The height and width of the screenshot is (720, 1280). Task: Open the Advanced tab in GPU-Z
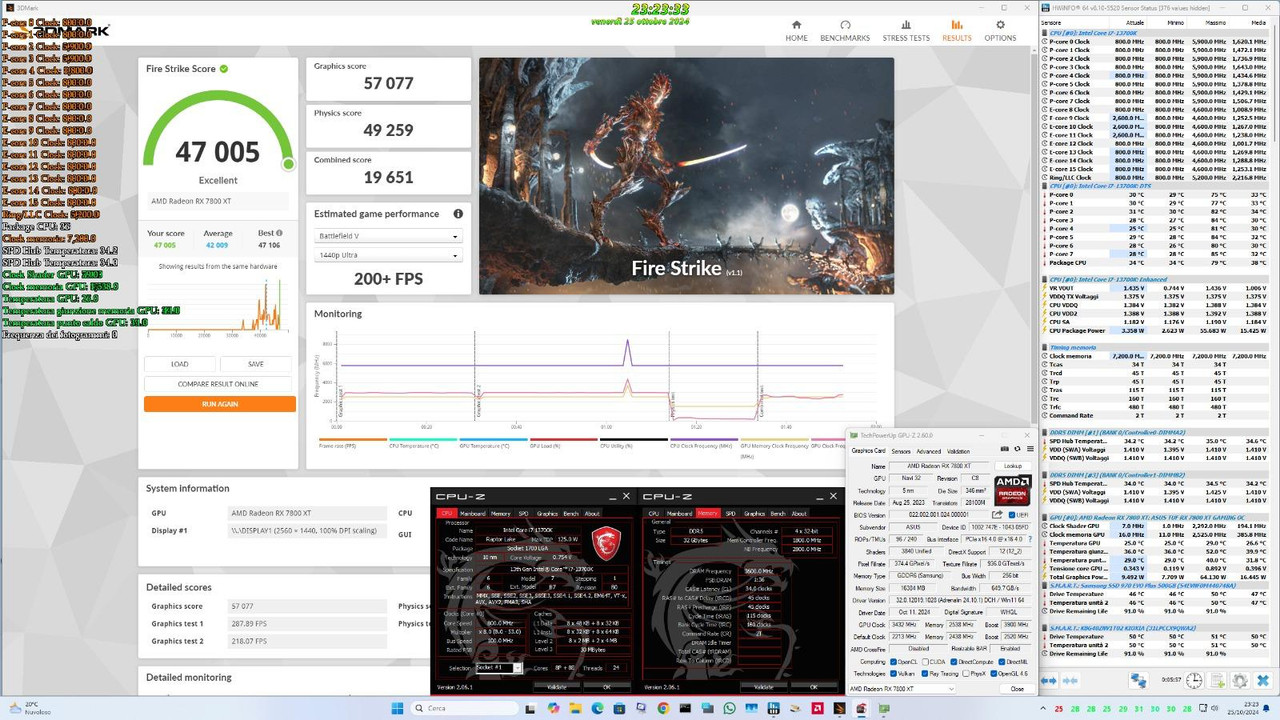929,451
